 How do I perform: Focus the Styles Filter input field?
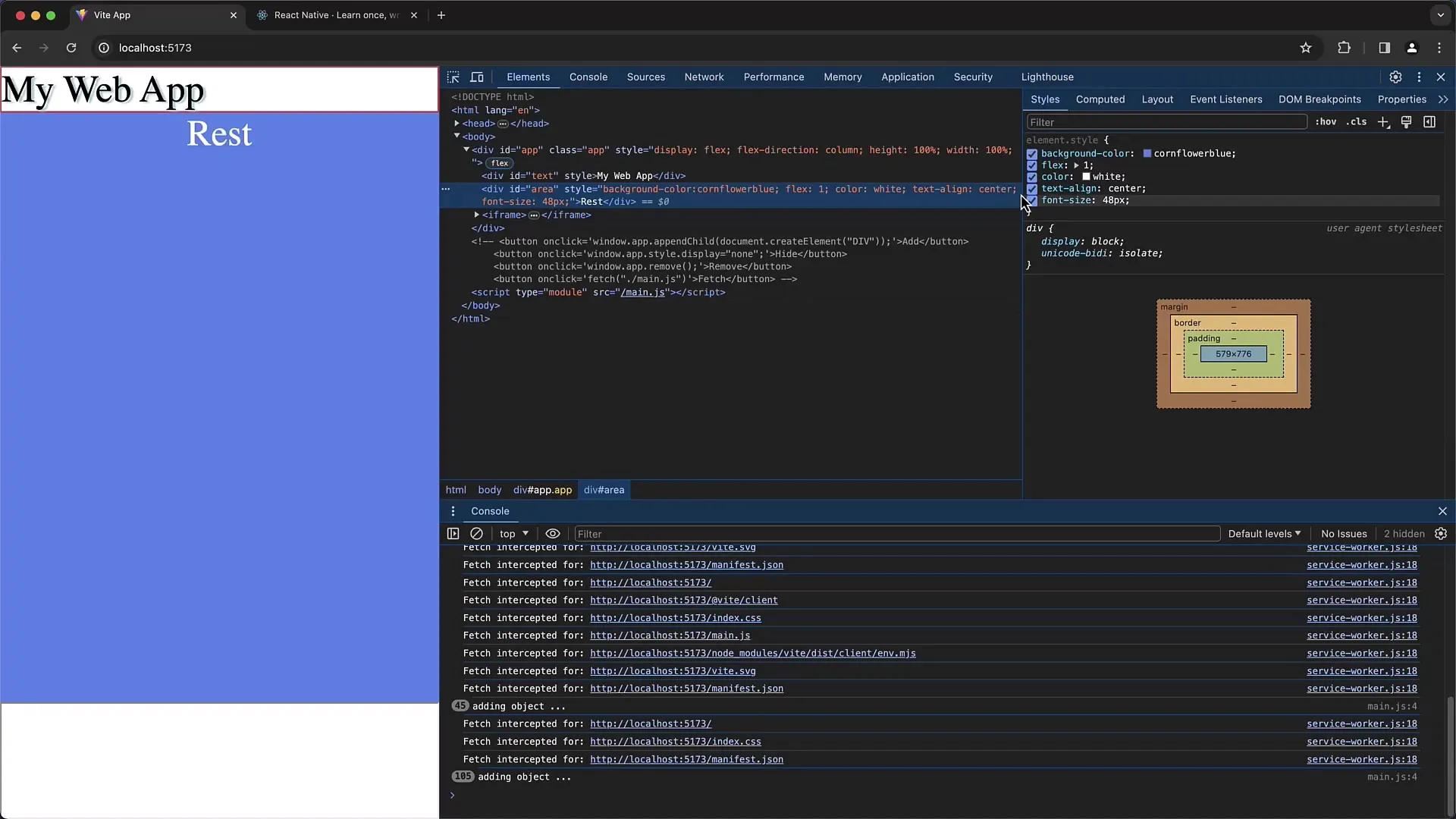click(x=1166, y=122)
